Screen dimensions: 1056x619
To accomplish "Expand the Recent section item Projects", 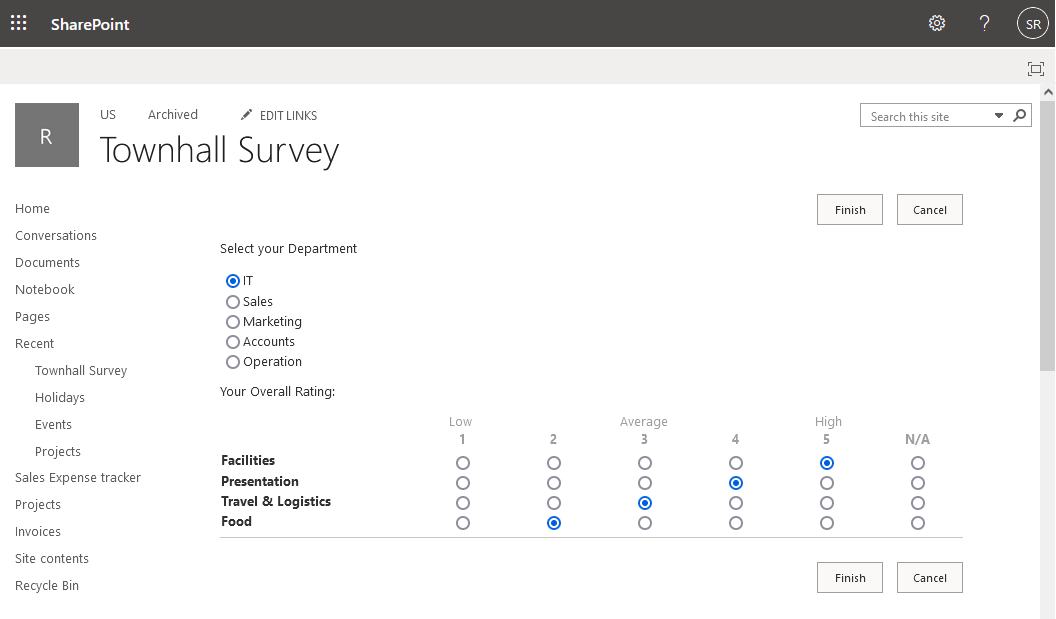I will pos(58,451).
